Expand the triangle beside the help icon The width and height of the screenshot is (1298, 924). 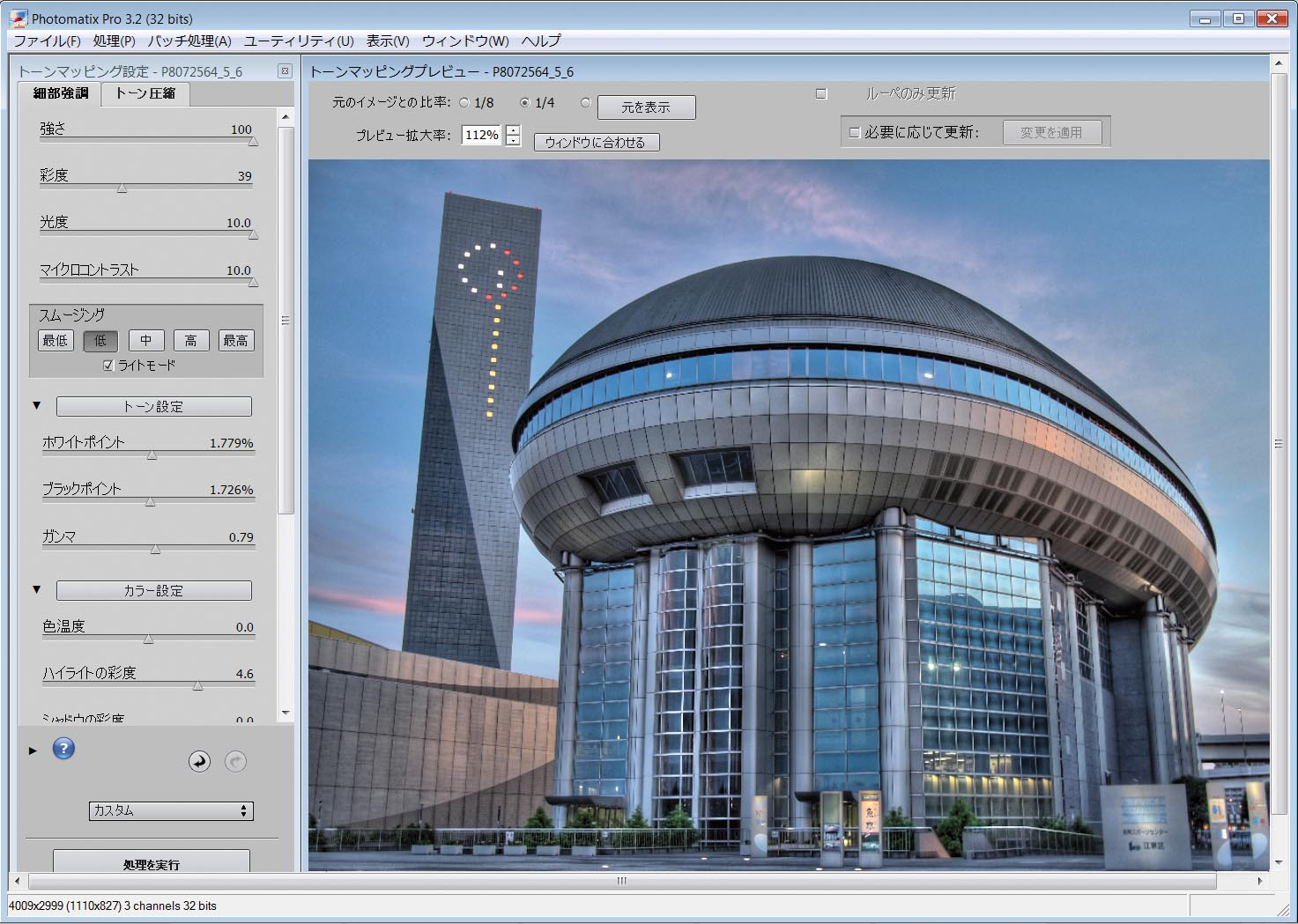[x=33, y=750]
